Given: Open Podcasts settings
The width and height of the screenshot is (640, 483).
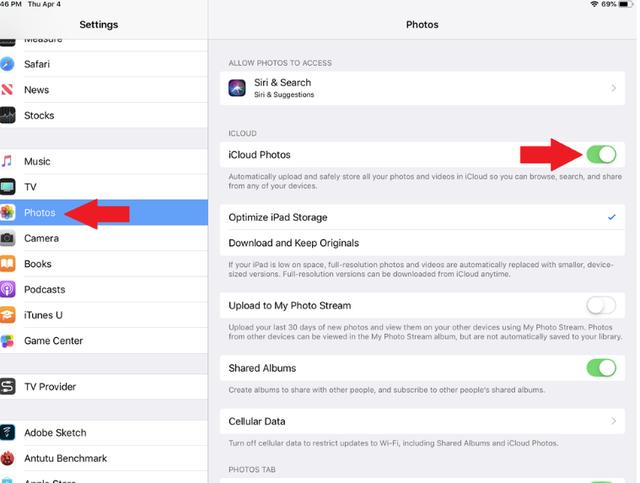Looking at the screenshot, I should 104,289.
